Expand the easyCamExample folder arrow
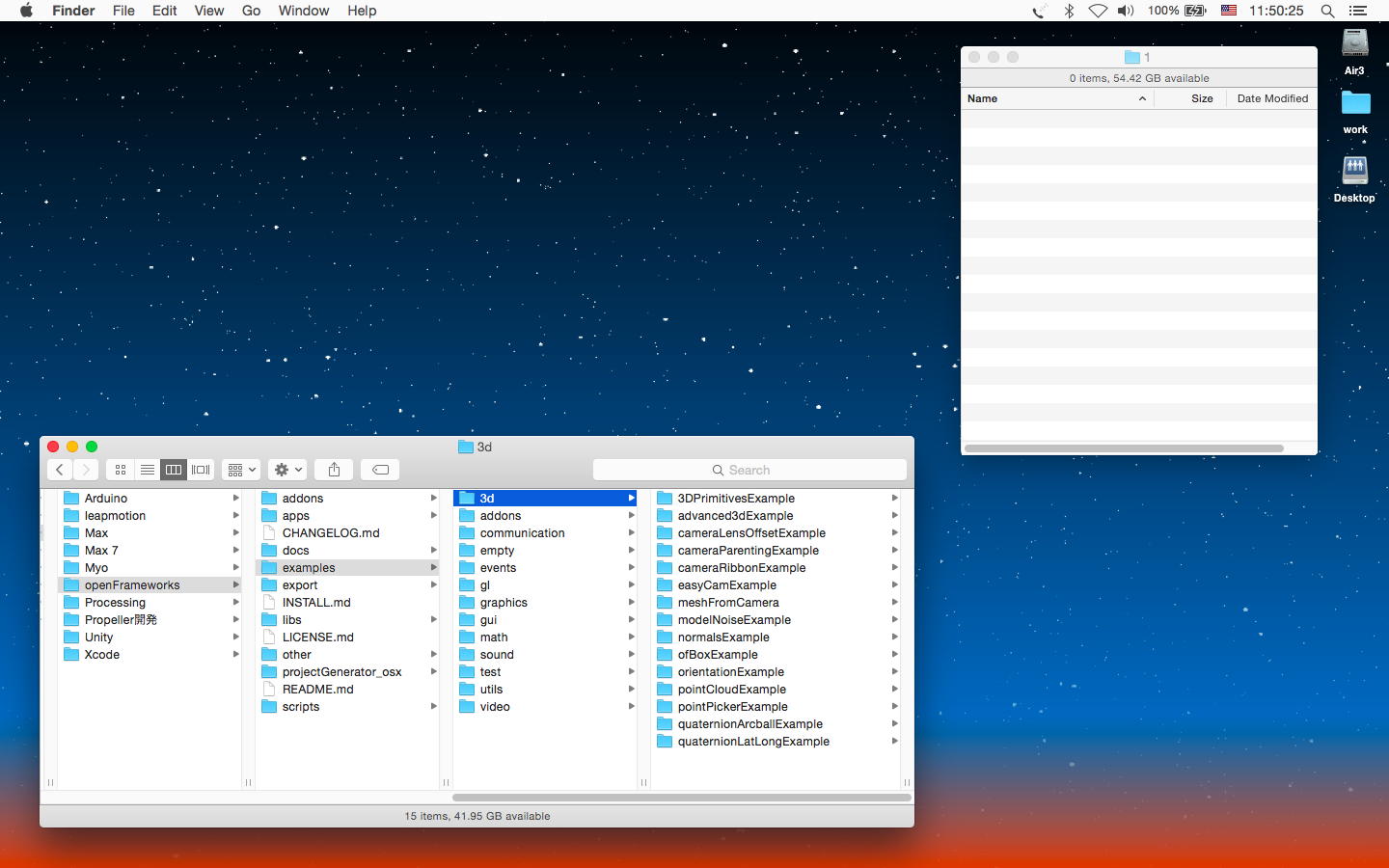Image resolution: width=1389 pixels, height=868 pixels. point(894,585)
